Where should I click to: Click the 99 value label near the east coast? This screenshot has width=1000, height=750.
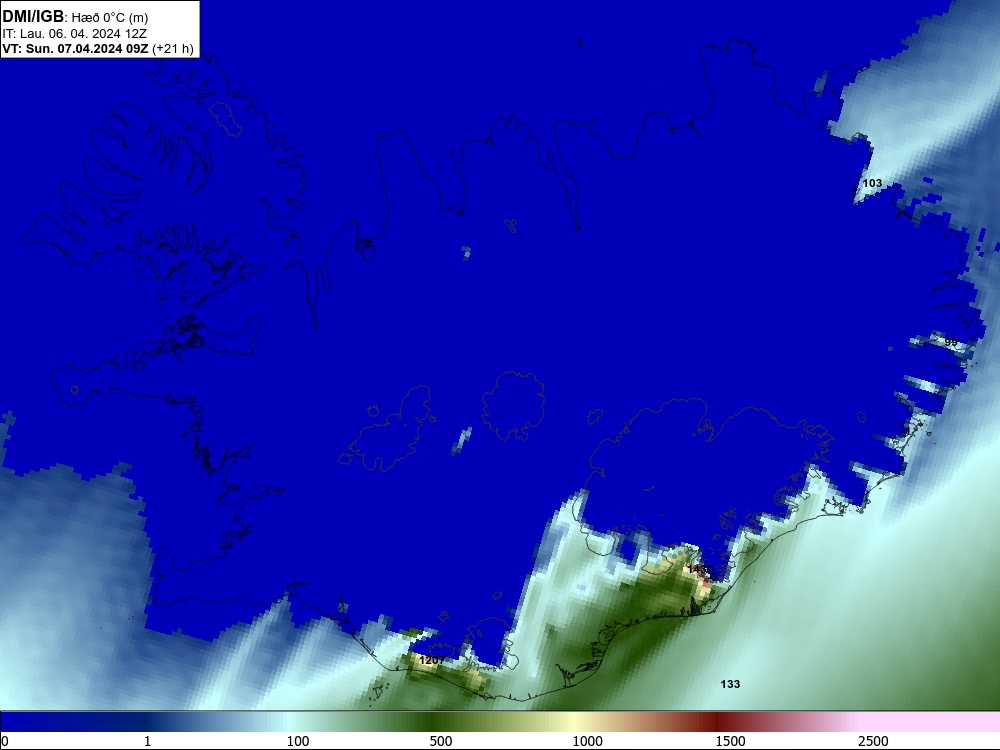(951, 342)
